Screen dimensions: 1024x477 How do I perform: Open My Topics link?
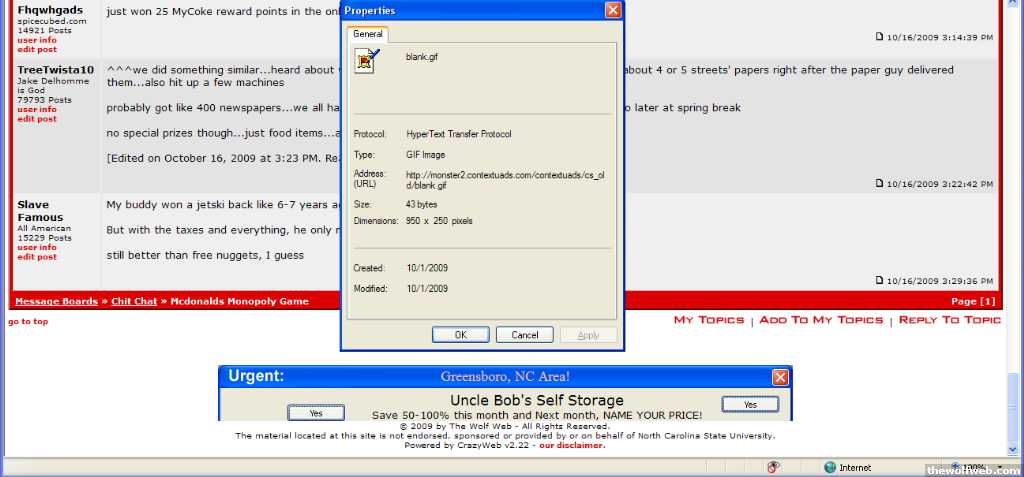[708, 320]
